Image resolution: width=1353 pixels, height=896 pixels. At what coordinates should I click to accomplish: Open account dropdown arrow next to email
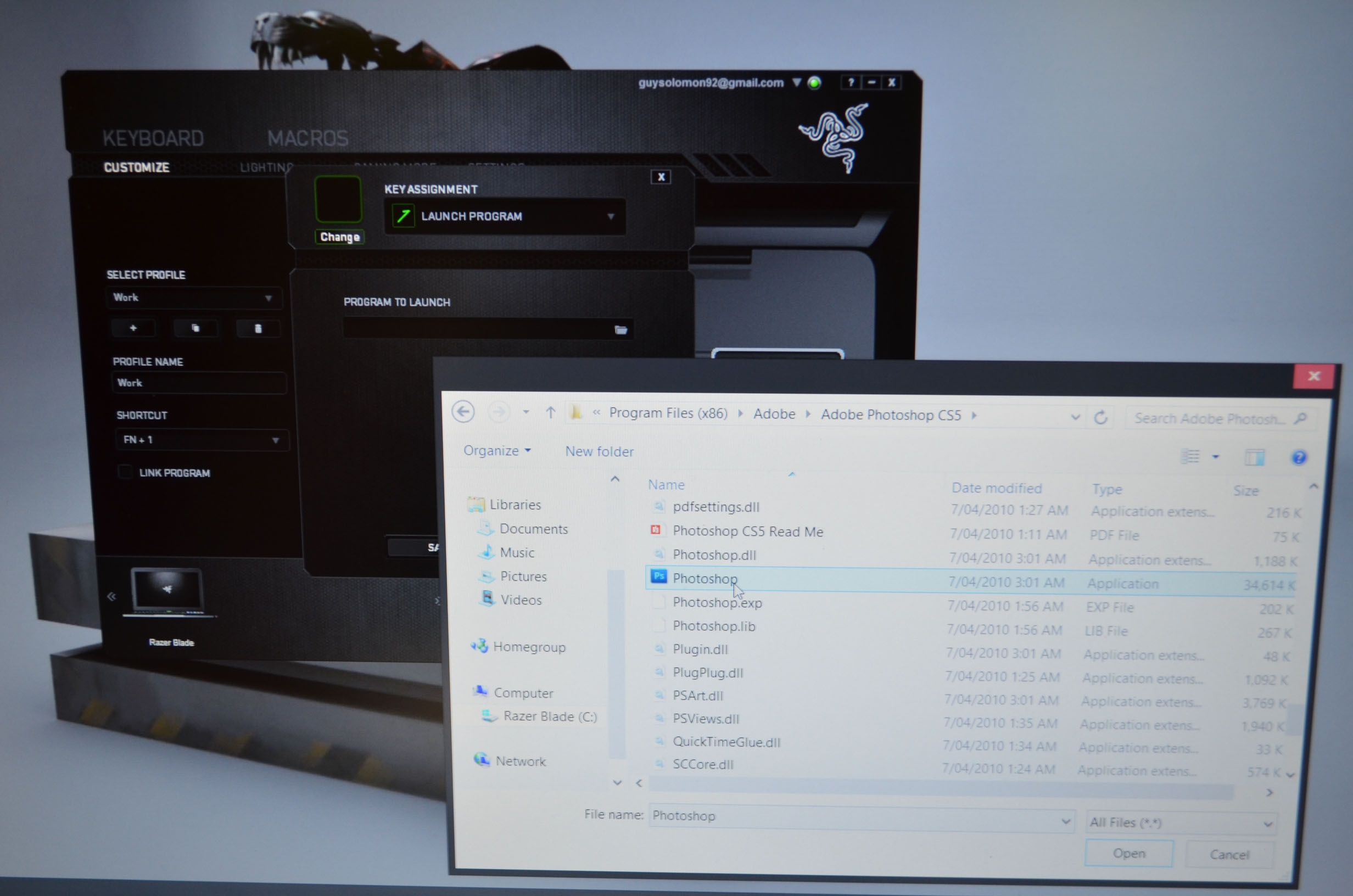click(797, 82)
